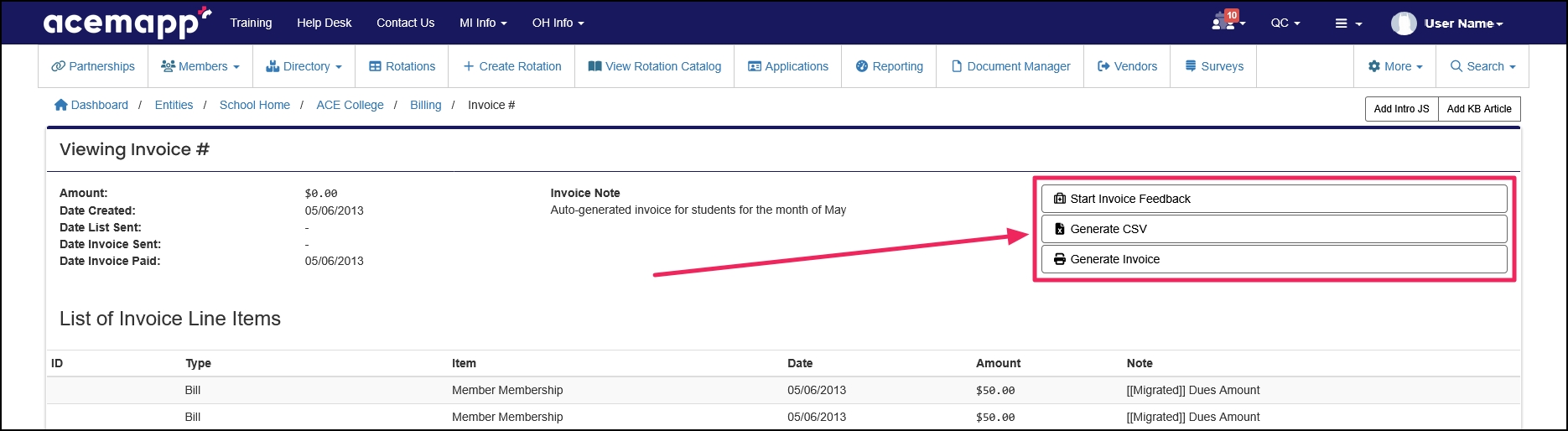Click the "ID" column header
The width and height of the screenshot is (1568, 431).
pos(57,363)
